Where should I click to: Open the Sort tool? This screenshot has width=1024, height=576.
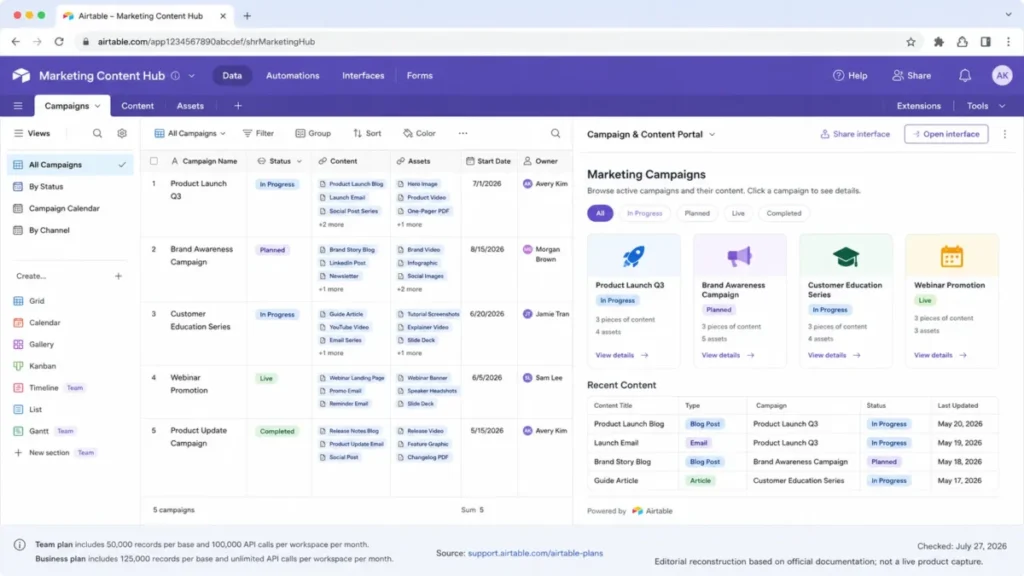[x=367, y=133]
